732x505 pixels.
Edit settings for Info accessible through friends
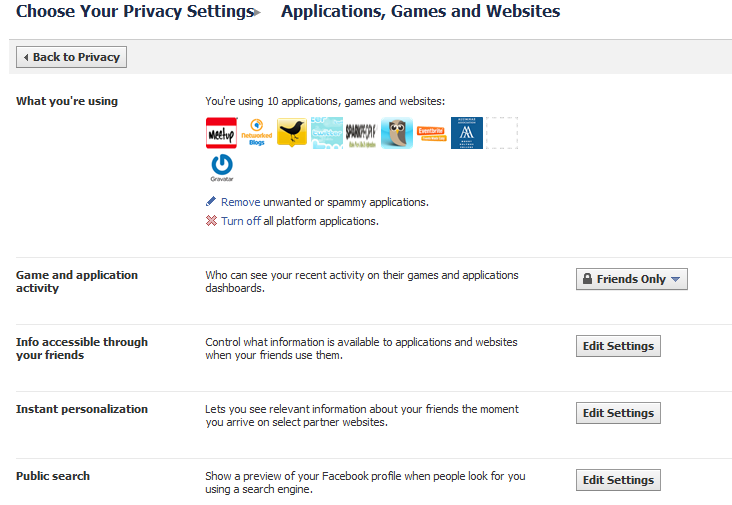(618, 346)
